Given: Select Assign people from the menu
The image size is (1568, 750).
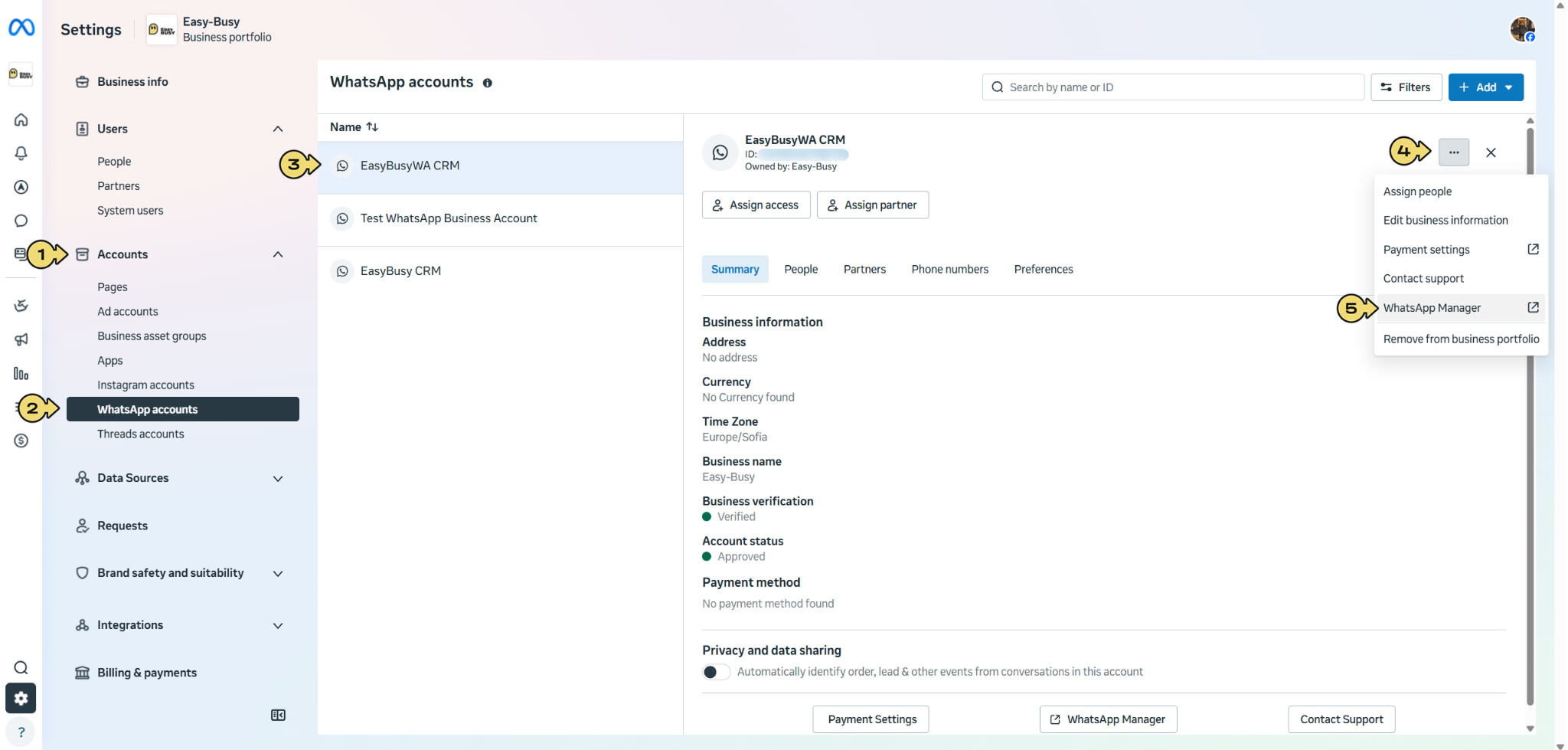Looking at the screenshot, I should click(1460, 192).
